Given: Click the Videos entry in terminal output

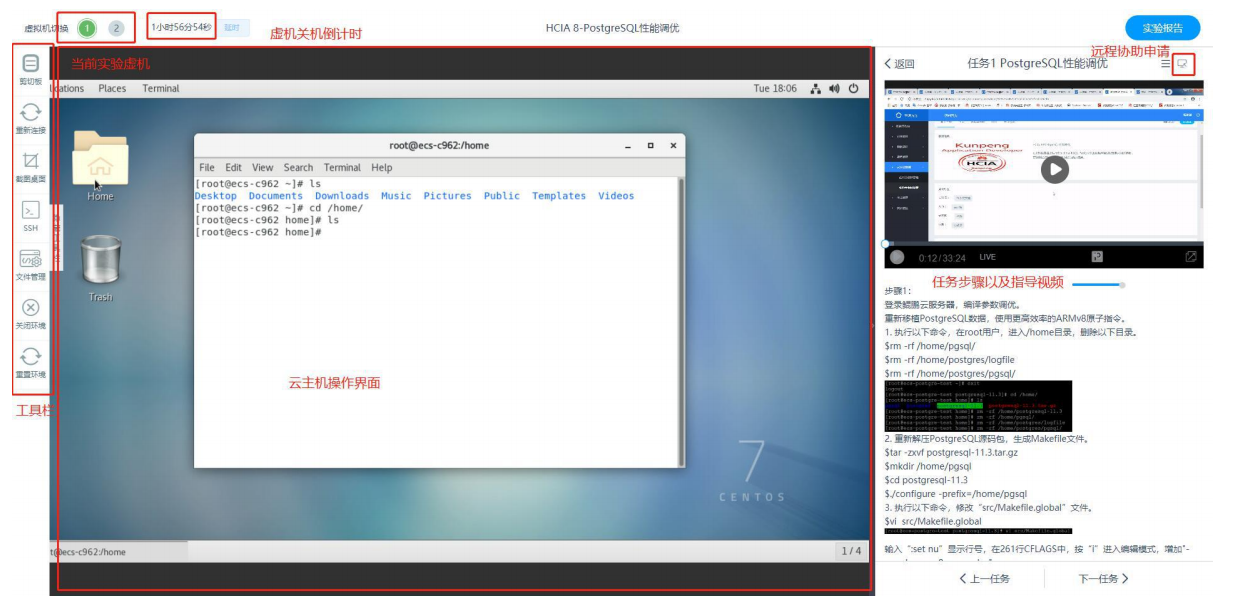Looking at the screenshot, I should [x=616, y=196].
